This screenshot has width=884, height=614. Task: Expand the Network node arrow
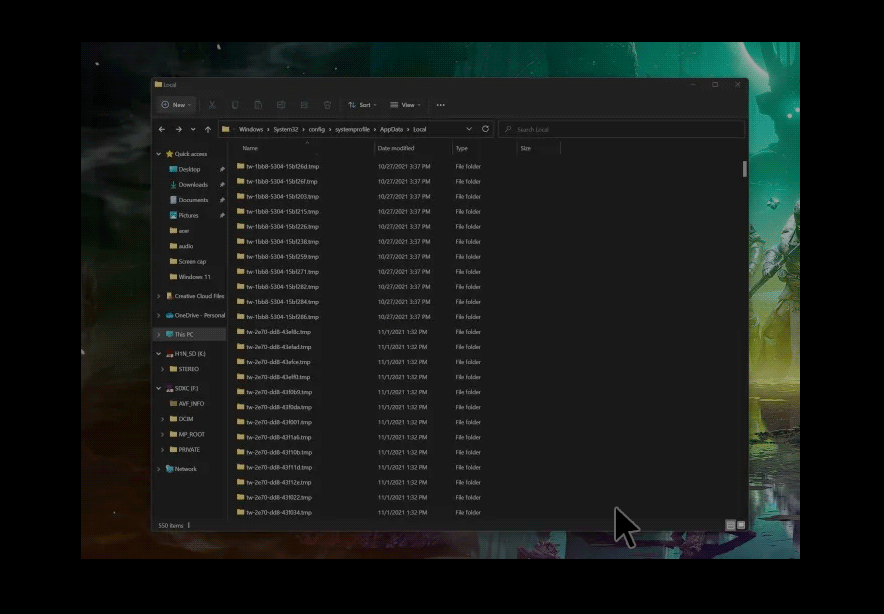(158, 469)
